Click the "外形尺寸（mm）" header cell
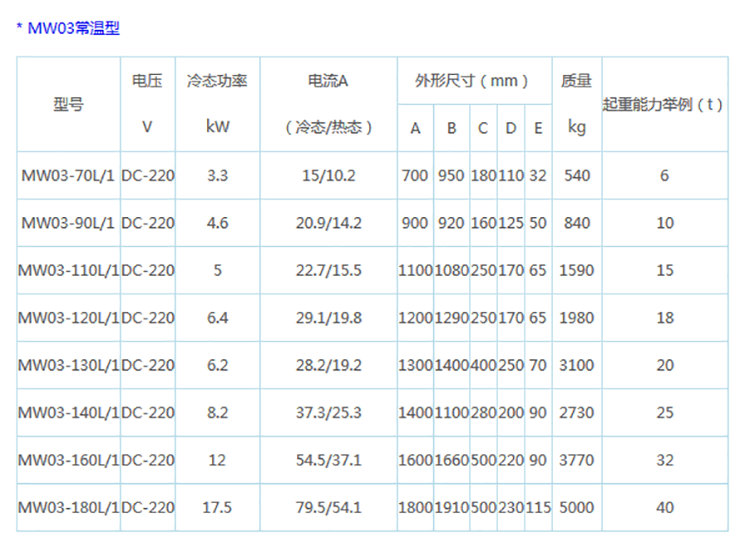Screen dimensions: 750x543 (472, 81)
